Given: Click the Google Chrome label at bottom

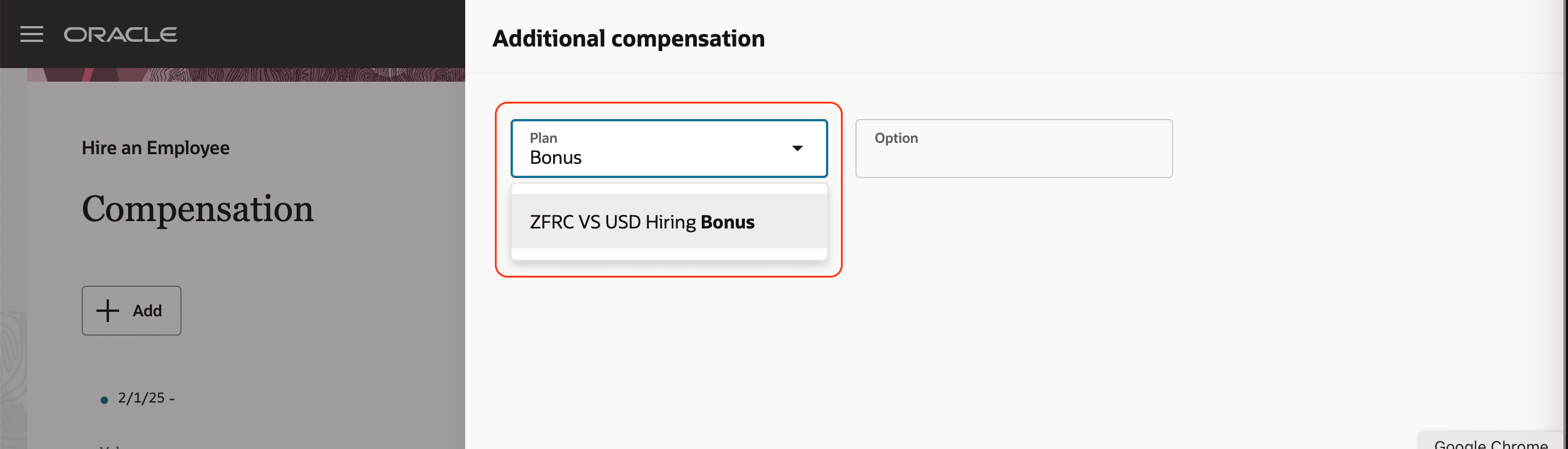Looking at the screenshot, I should click(1490, 443).
